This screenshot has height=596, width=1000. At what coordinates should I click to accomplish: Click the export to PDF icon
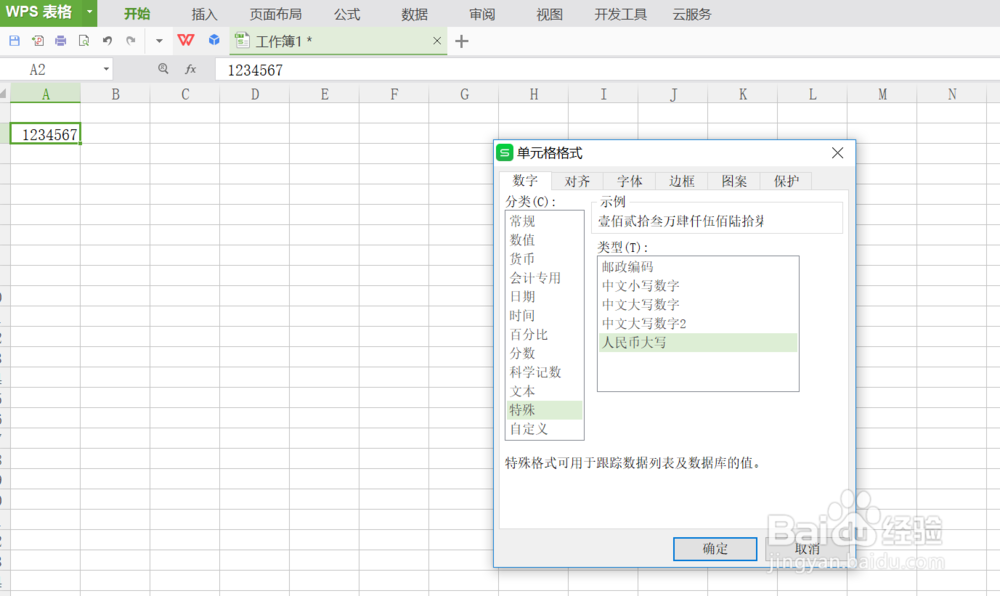[38, 41]
